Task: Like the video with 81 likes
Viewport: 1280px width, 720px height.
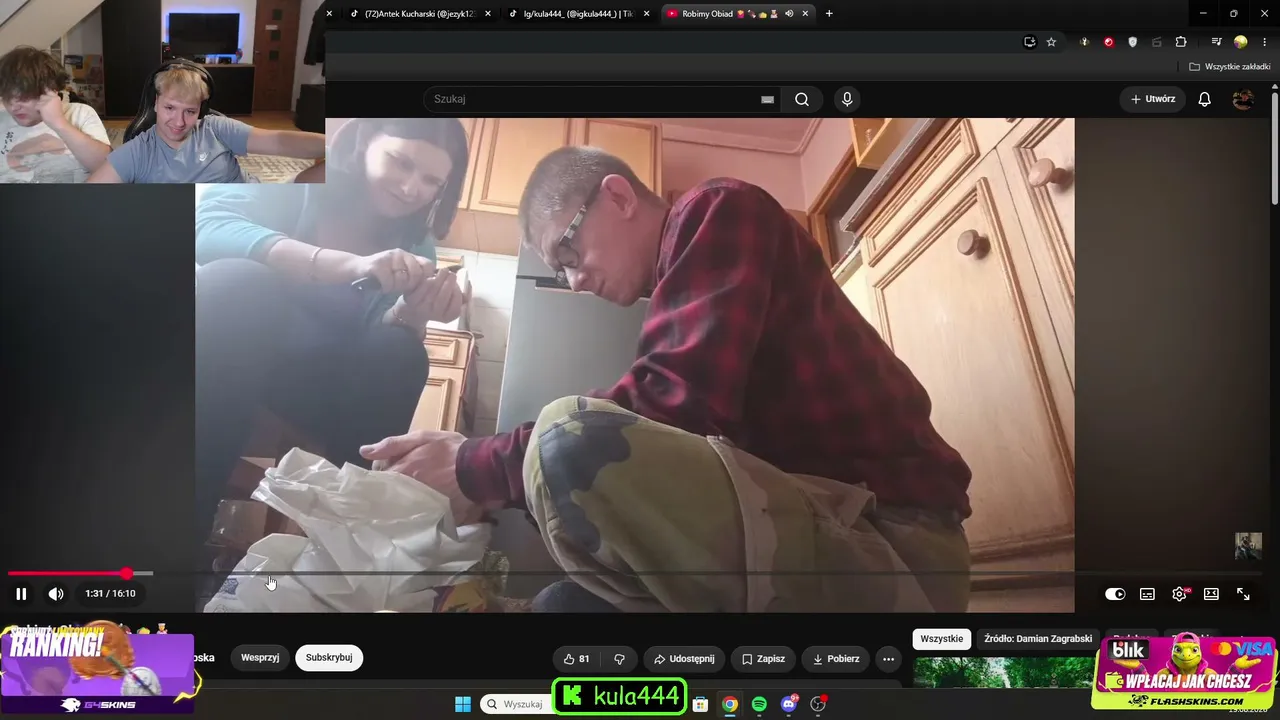Action: click(x=576, y=659)
